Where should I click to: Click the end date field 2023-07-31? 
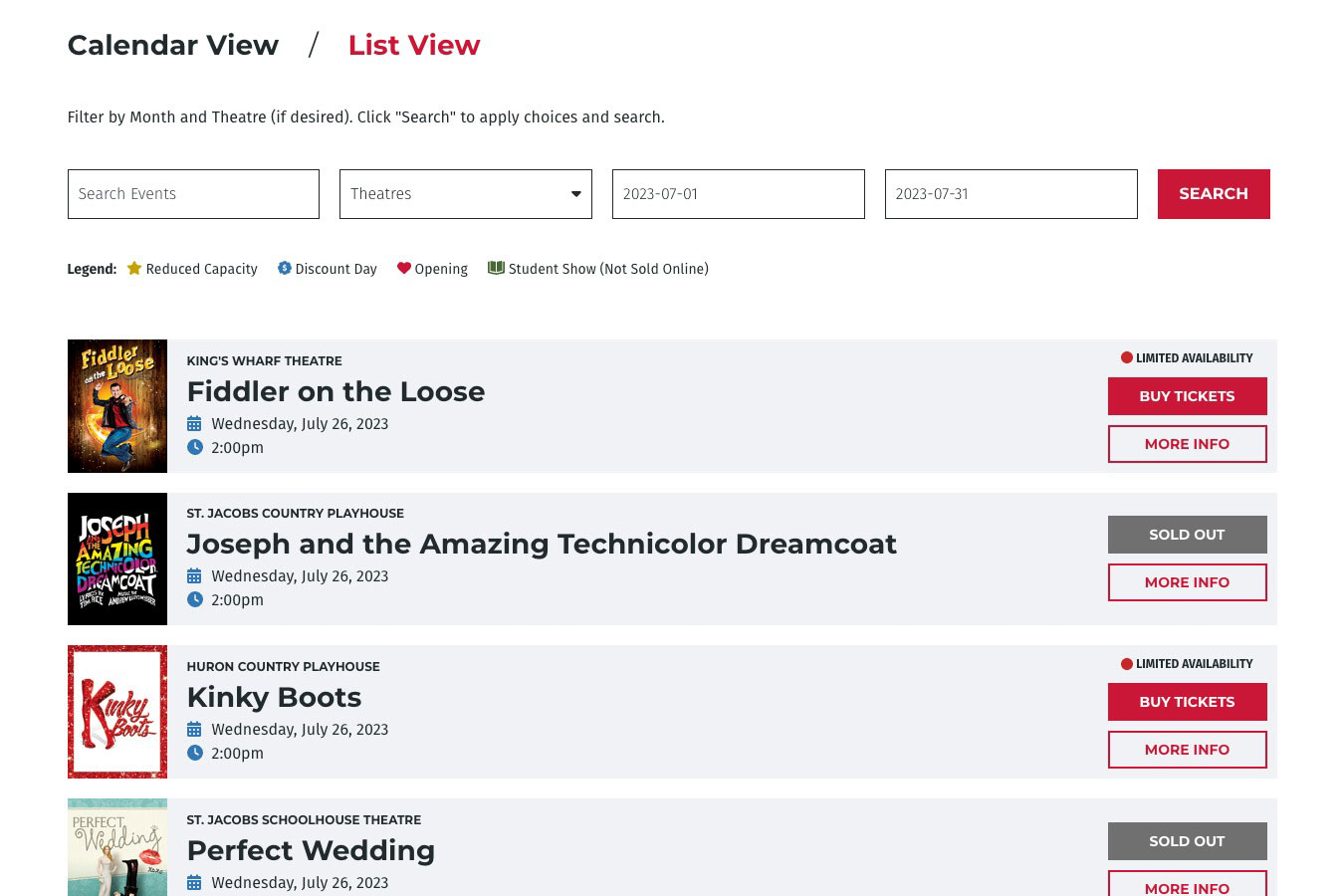point(1010,194)
